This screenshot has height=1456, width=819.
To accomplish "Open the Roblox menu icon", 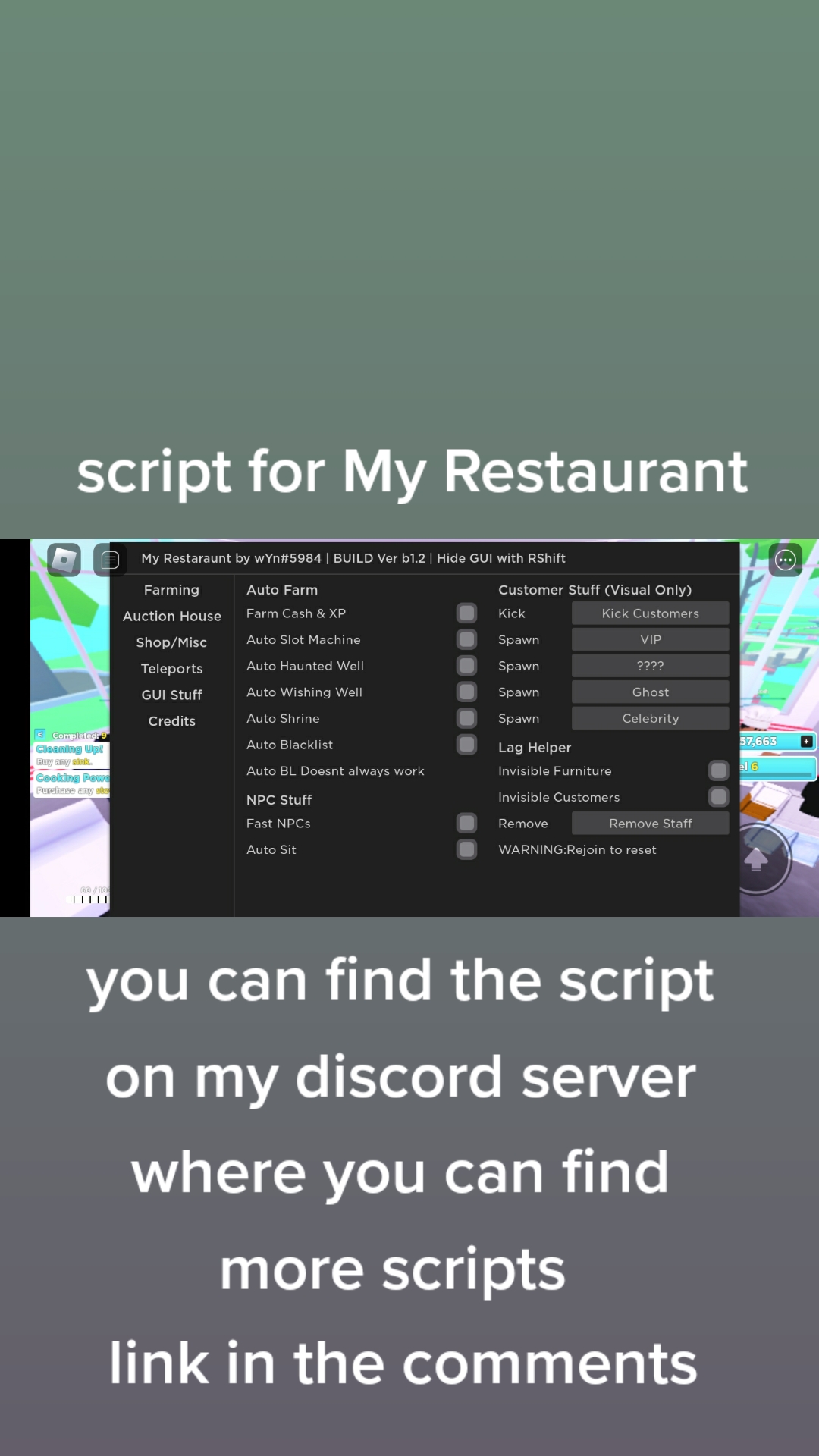I will click(x=64, y=560).
